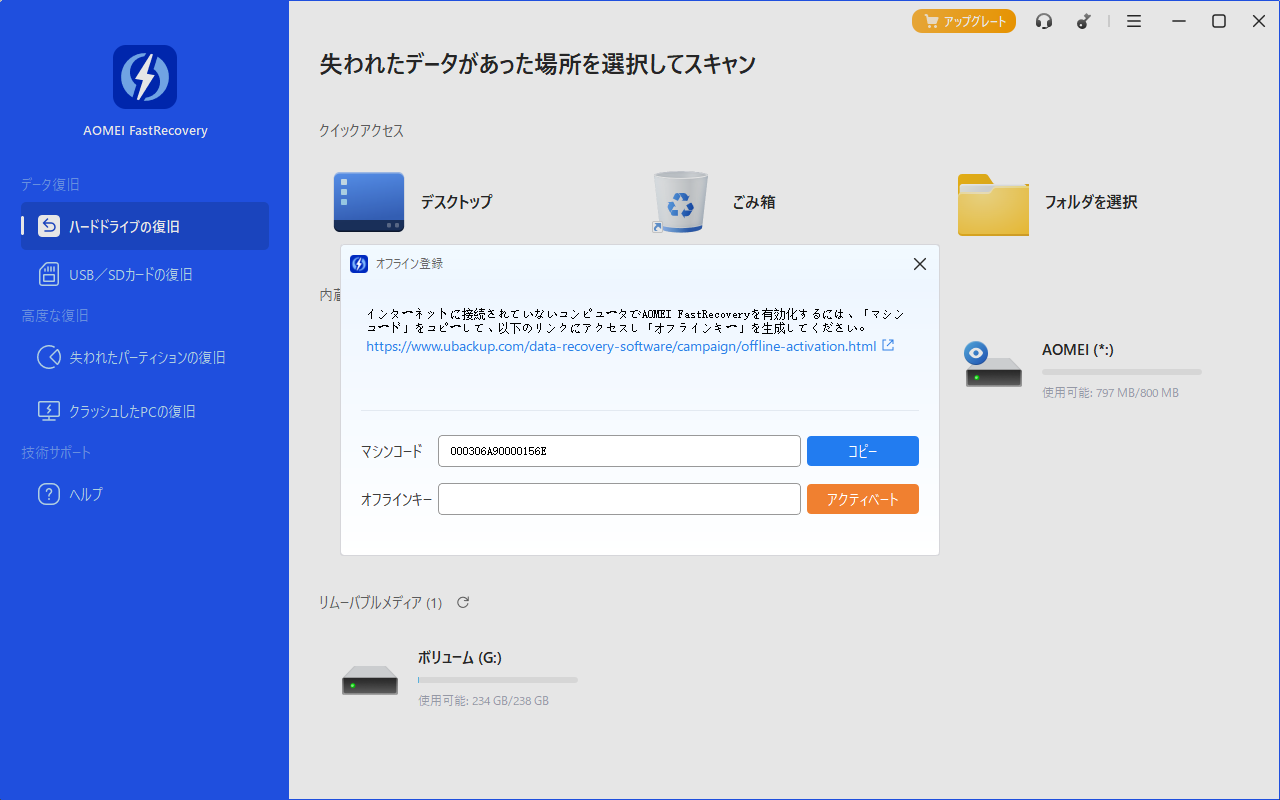The image size is (1280, 800).
Task: Click the headset support icon in title bar
Action: (x=1044, y=21)
